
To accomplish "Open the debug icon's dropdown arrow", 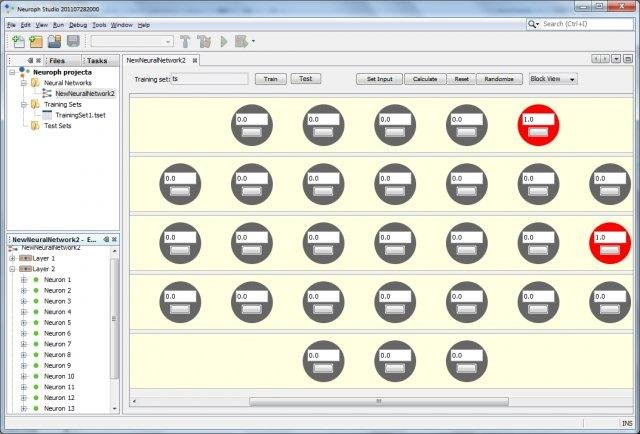I will click(x=253, y=41).
